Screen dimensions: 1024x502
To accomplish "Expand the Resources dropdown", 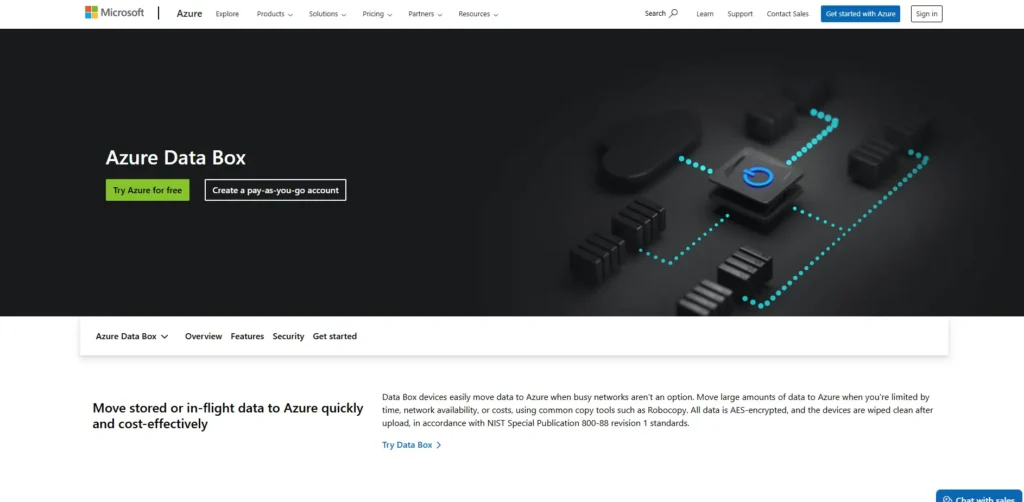I will click(x=479, y=14).
